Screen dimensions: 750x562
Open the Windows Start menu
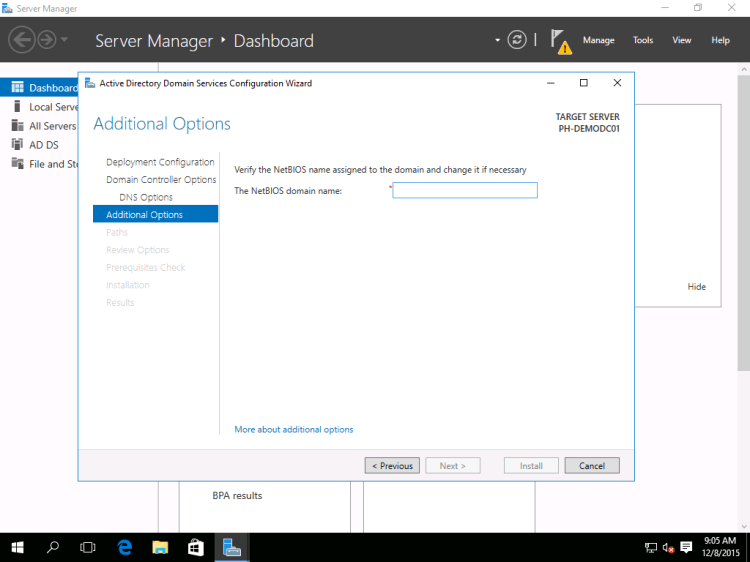(x=18, y=547)
